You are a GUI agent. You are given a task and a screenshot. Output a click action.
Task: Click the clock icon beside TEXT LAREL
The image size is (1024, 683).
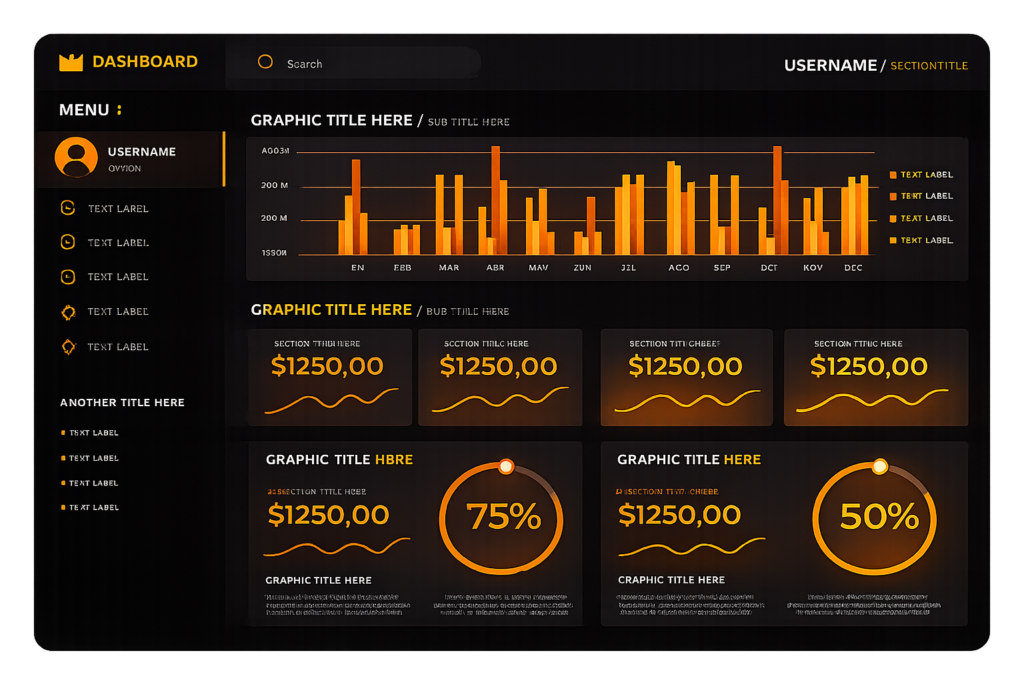point(68,208)
